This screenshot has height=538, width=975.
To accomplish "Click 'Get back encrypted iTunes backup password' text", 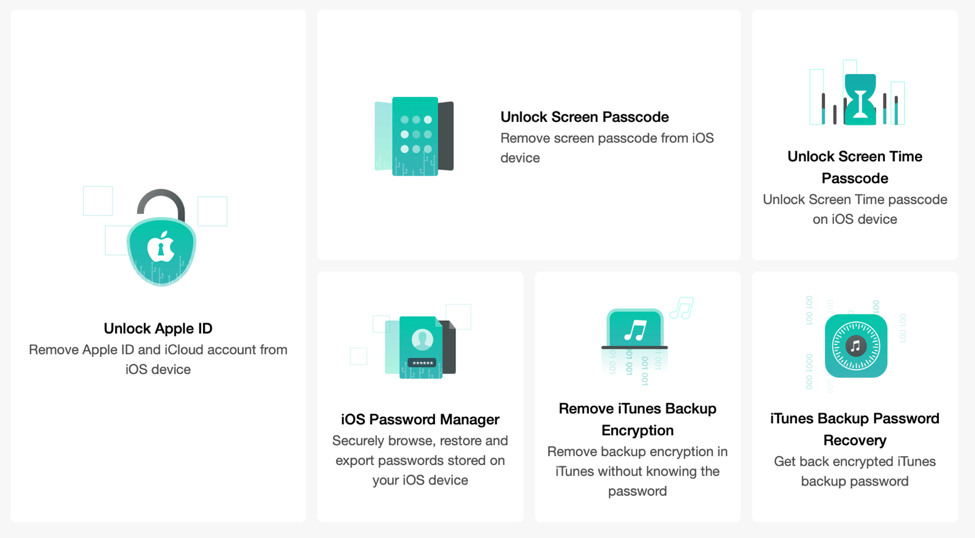I will pyautogui.click(x=854, y=471).
